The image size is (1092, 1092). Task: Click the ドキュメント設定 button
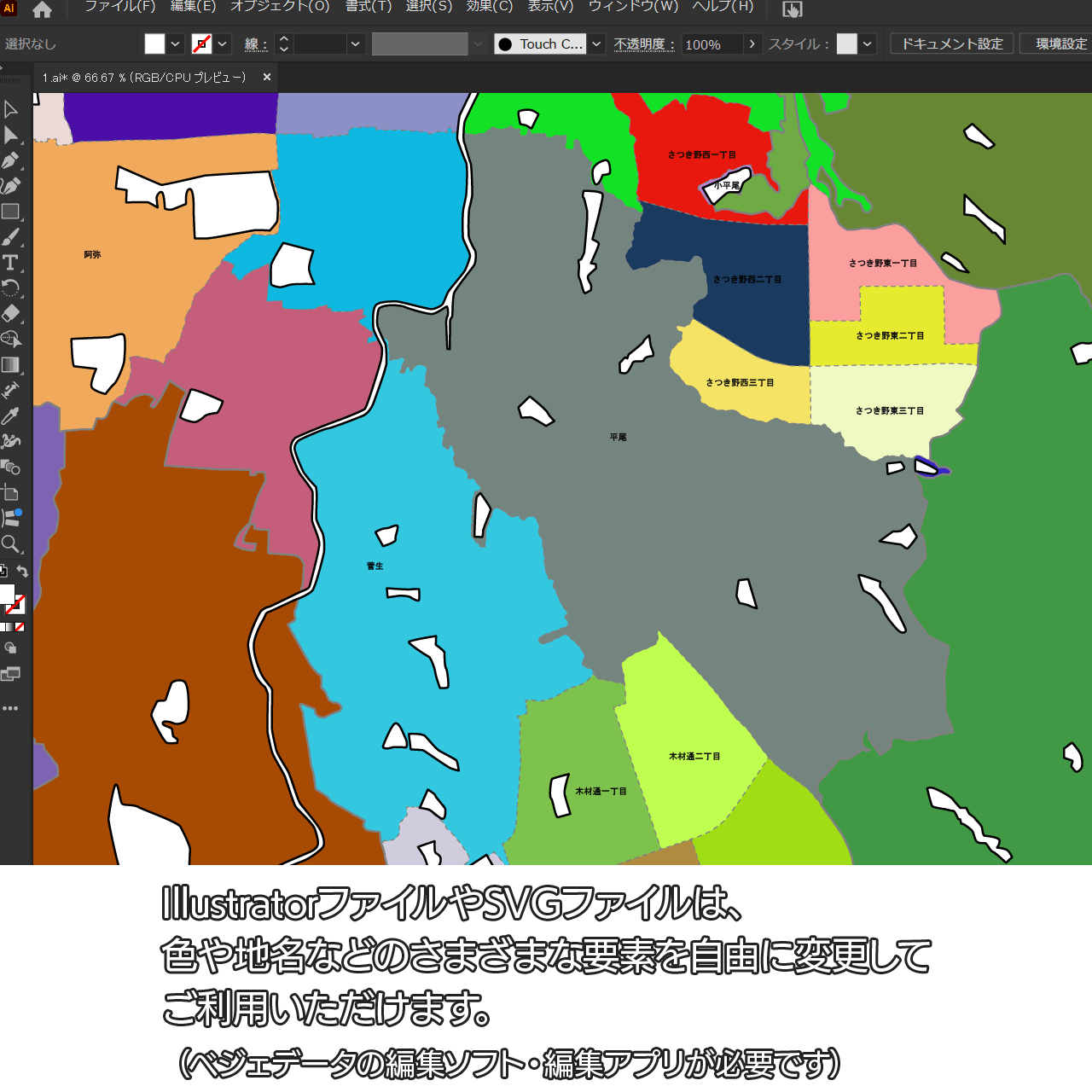951,44
